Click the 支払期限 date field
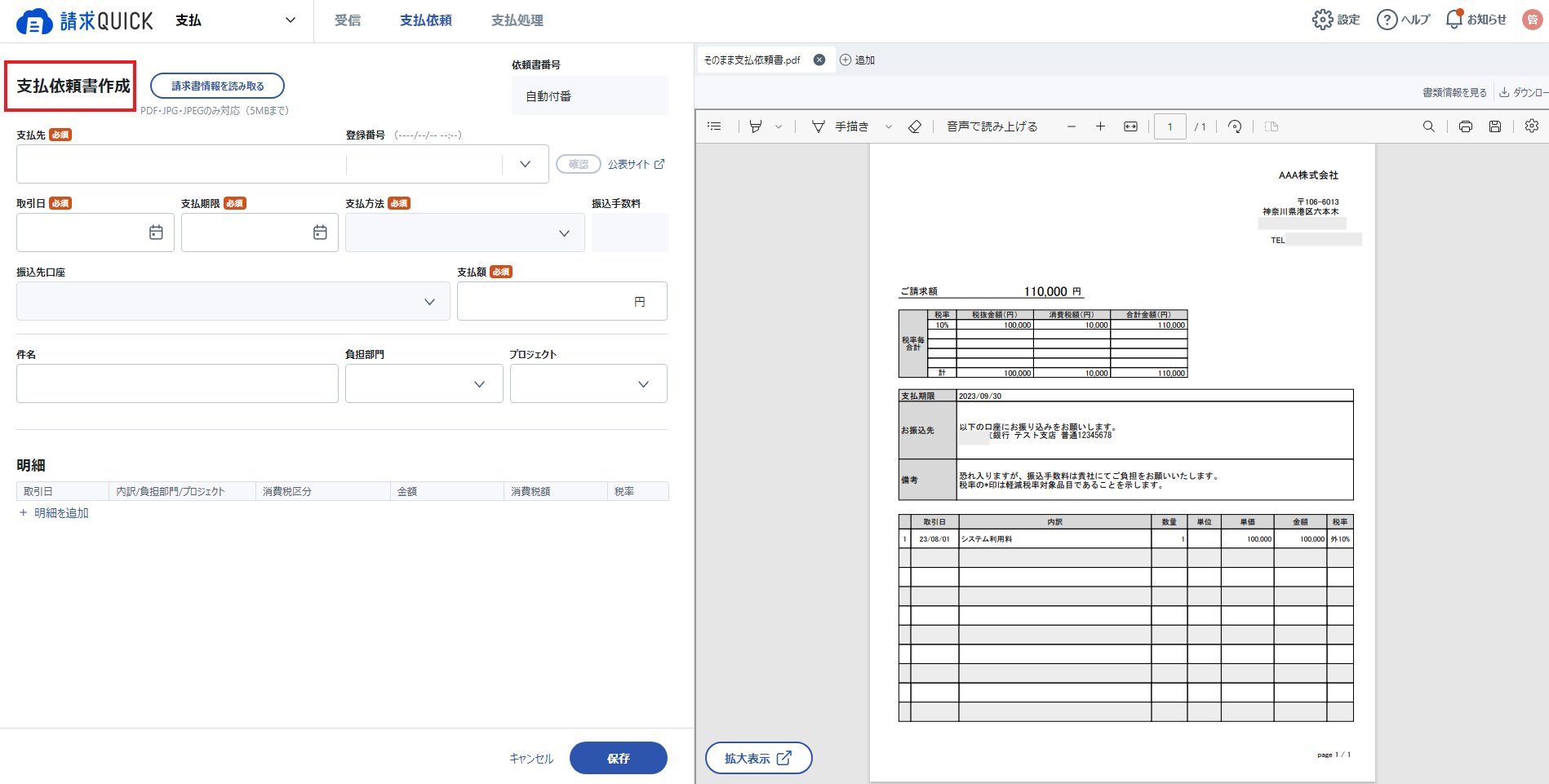 click(260, 233)
